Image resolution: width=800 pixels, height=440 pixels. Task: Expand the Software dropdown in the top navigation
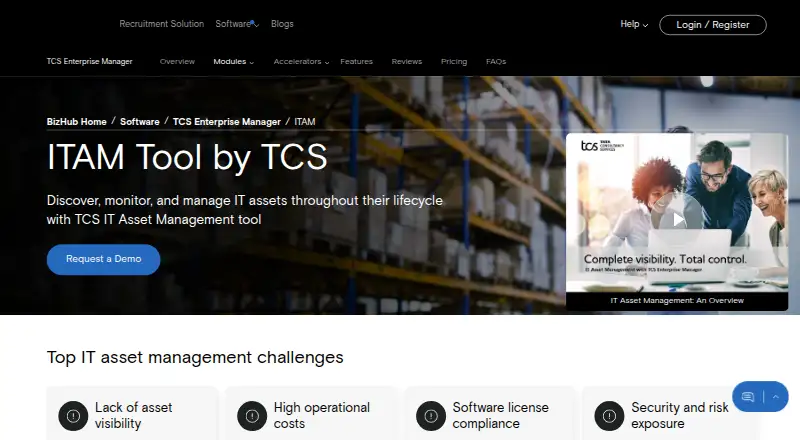coord(237,24)
